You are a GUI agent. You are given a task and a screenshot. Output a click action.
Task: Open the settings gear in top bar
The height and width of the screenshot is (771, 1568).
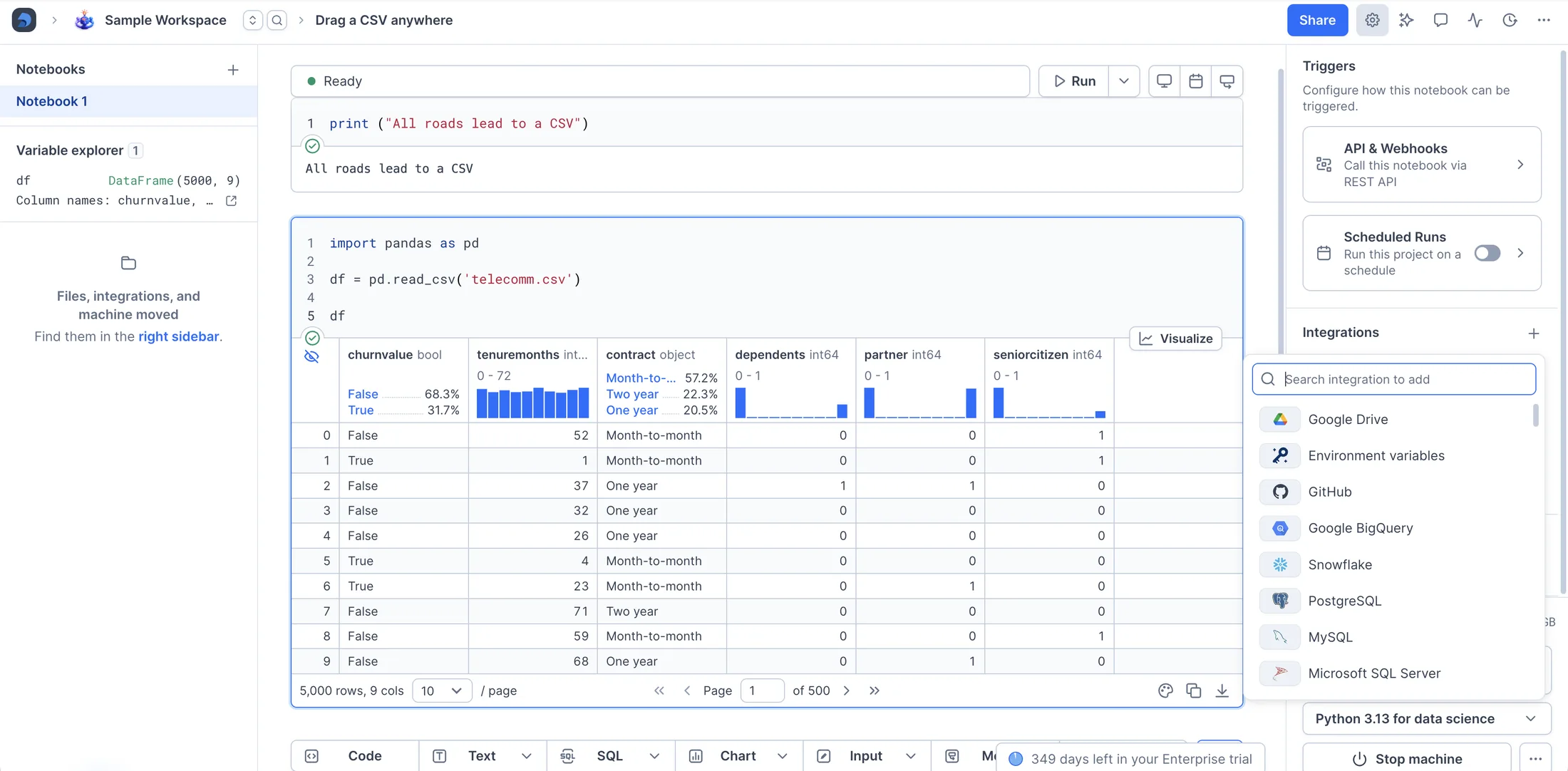(1372, 20)
